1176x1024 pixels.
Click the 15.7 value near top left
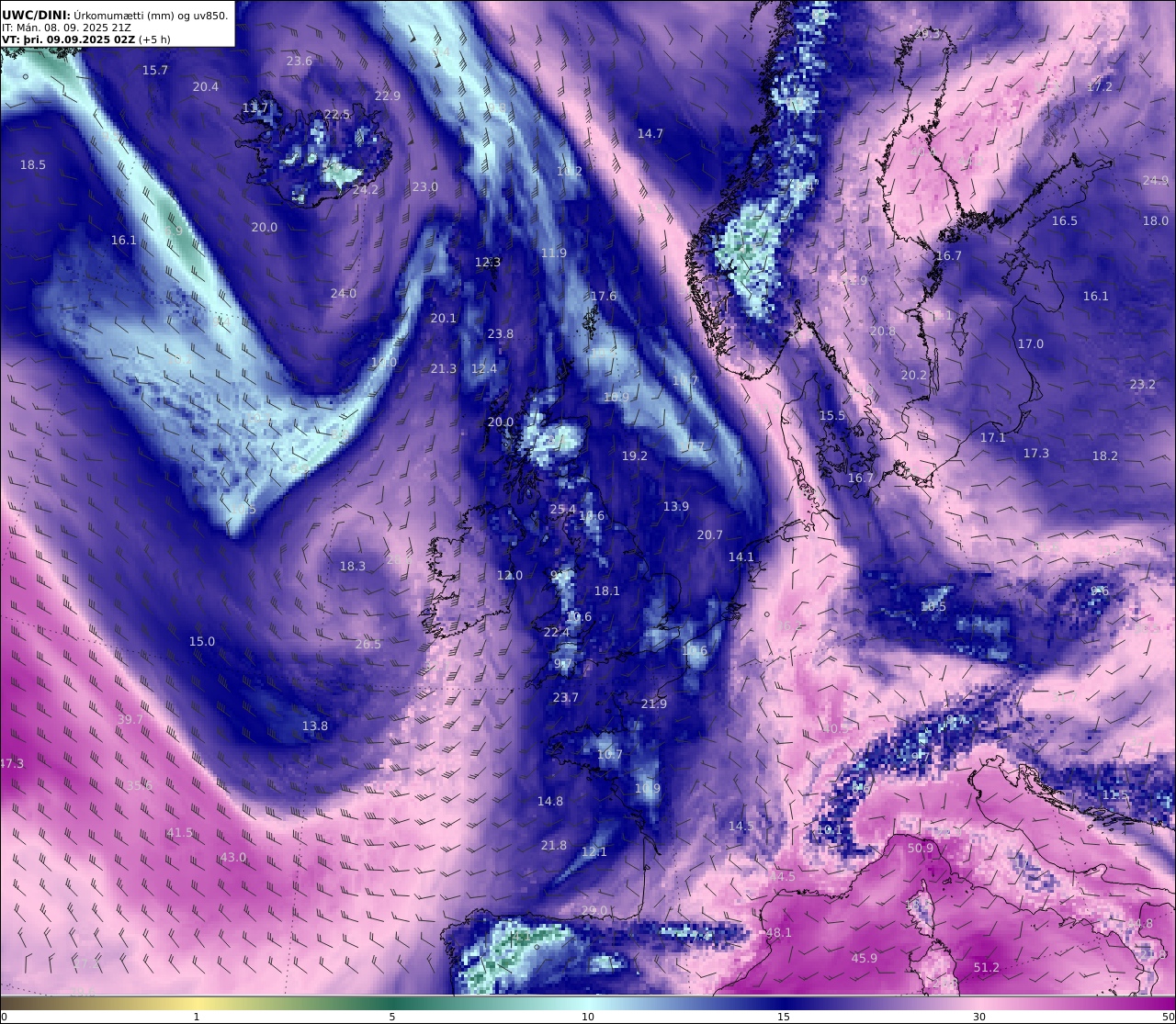tap(155, 71)
